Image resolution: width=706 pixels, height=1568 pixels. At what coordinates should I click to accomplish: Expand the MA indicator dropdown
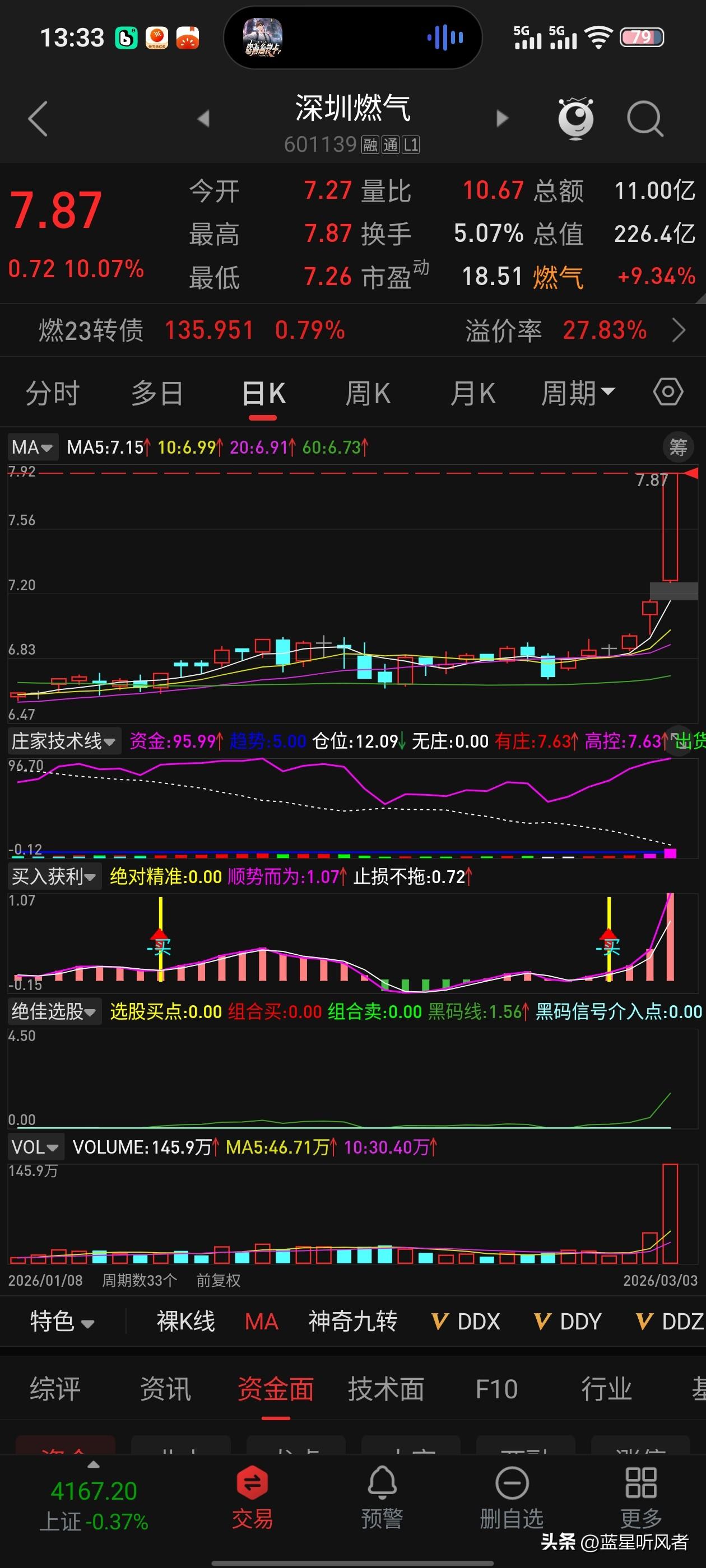click(32, 447)
